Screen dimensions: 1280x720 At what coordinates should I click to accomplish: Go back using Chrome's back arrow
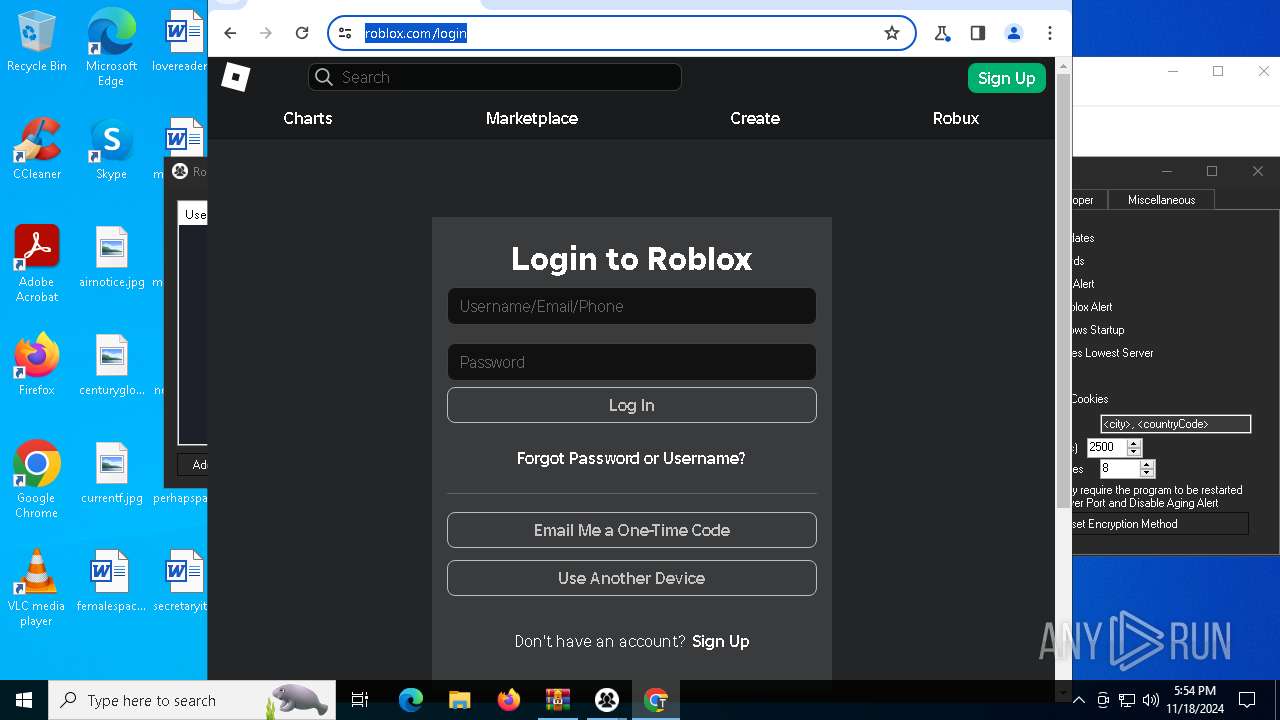(x=230, y=33)
